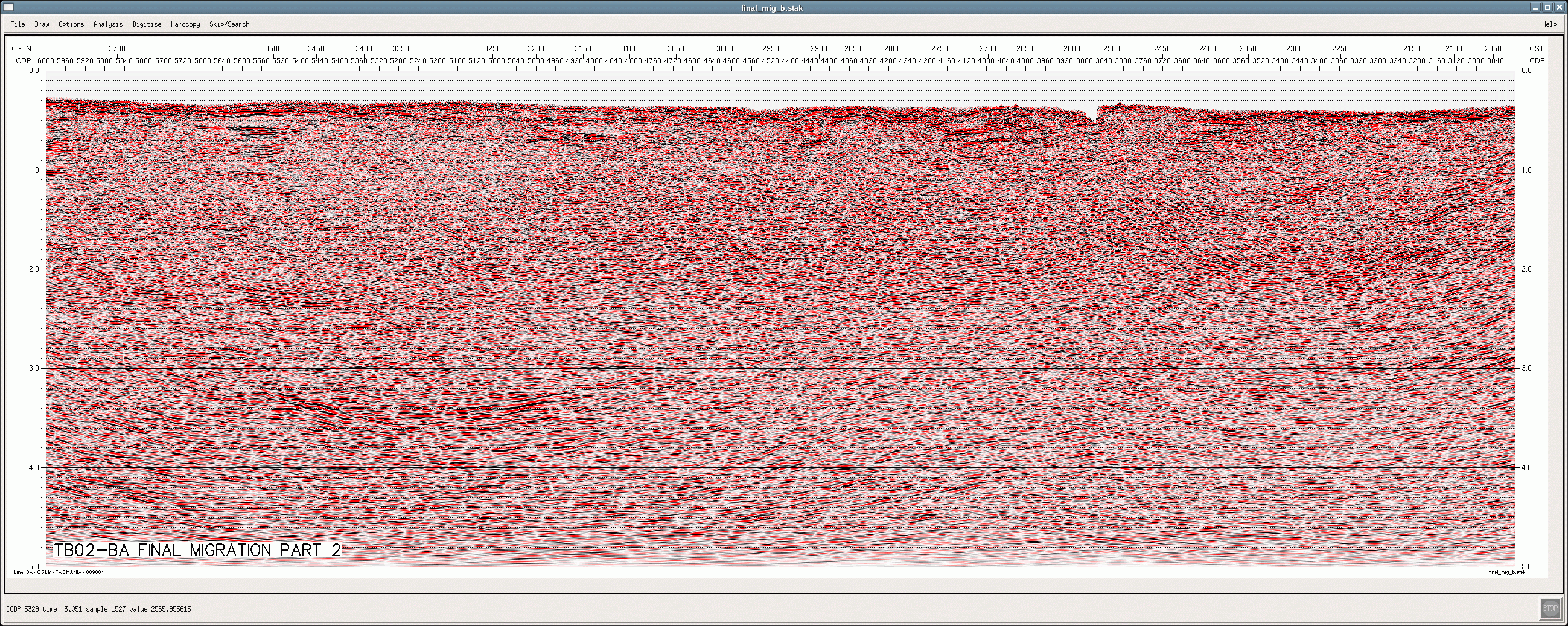Click the TB02-BA FINAL MIGRATION PART 2 label

197,550
